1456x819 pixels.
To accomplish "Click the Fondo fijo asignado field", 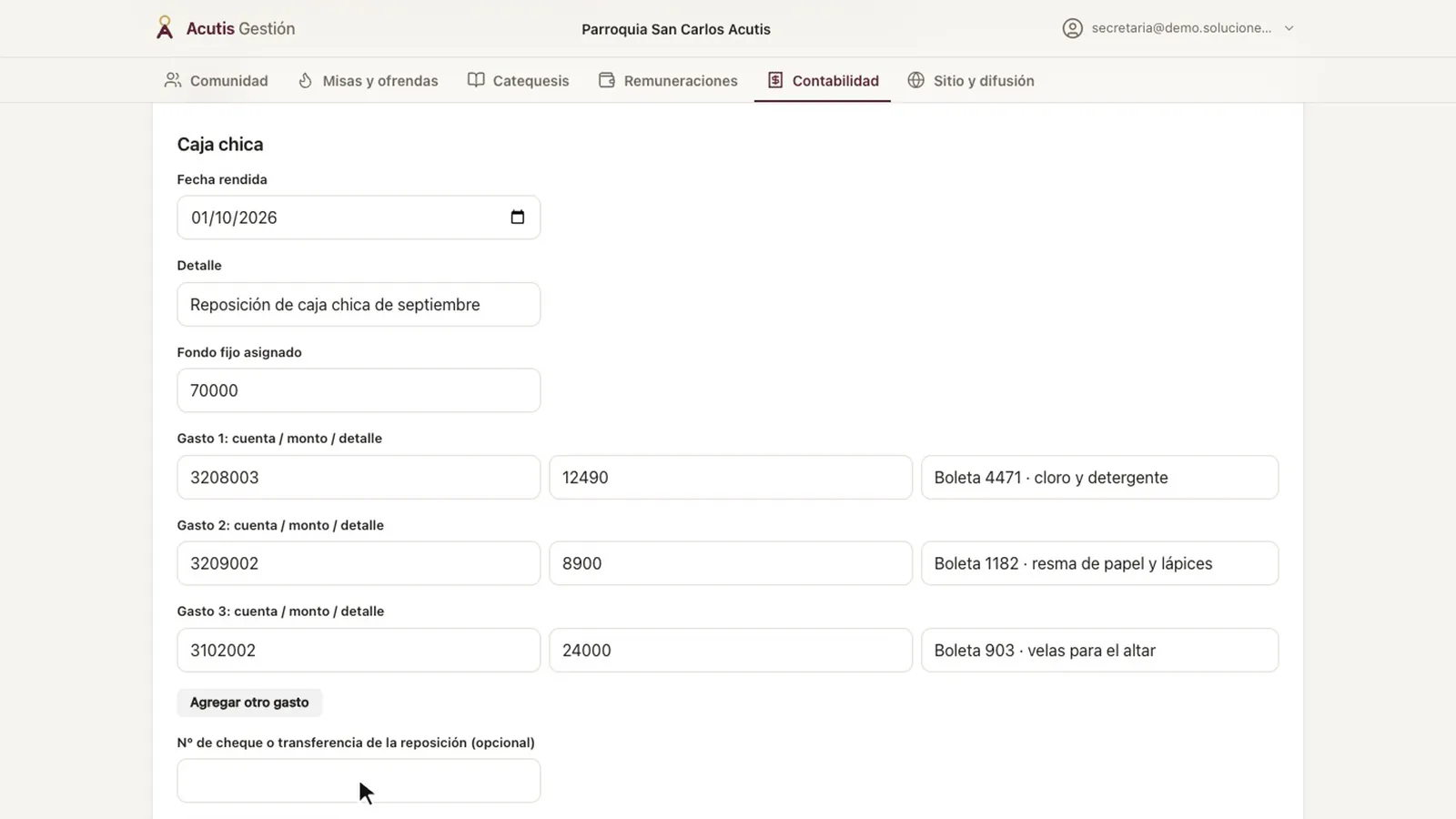I will (359, 390).
